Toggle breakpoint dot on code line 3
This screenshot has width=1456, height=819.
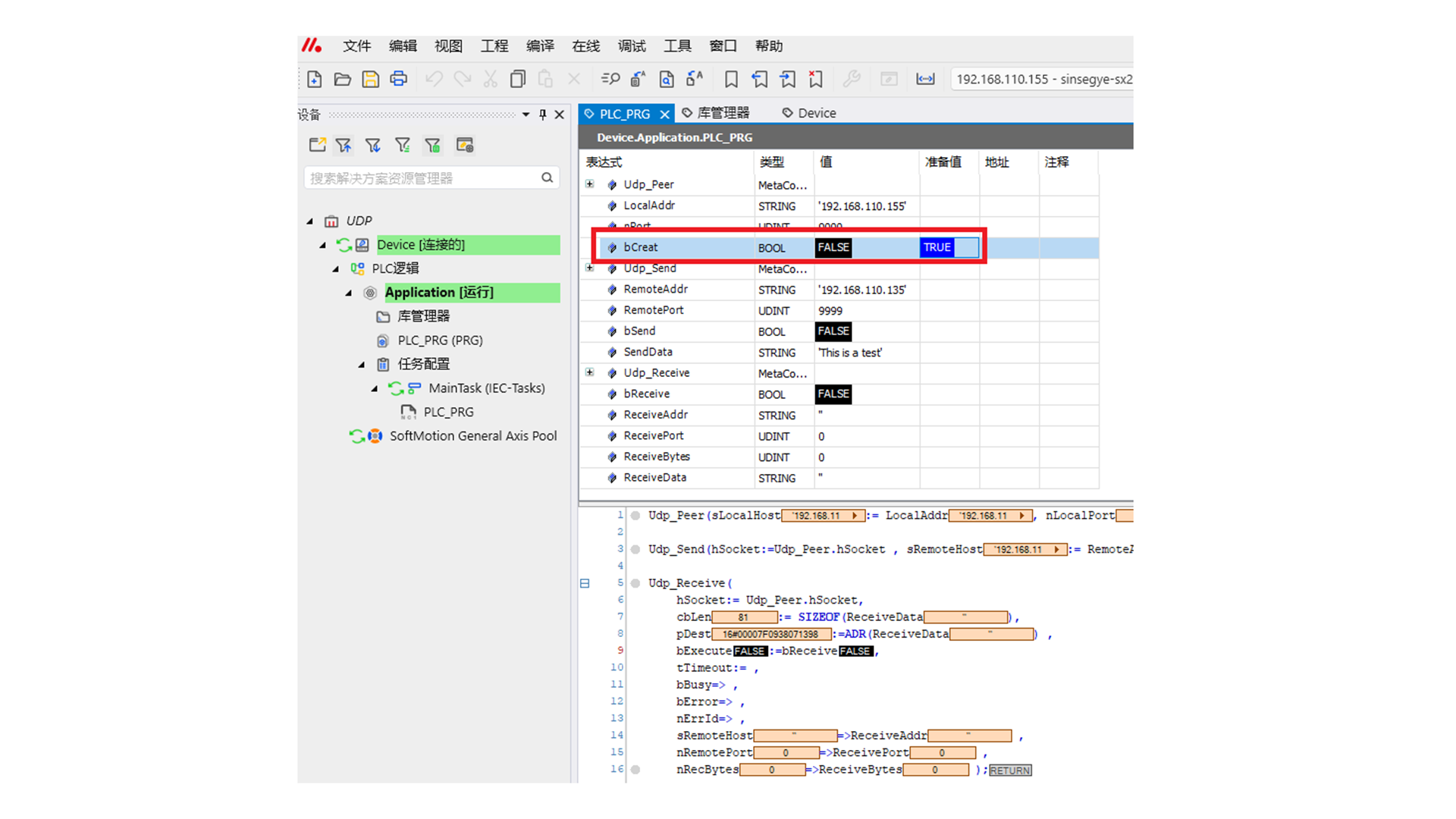point(635,549)
